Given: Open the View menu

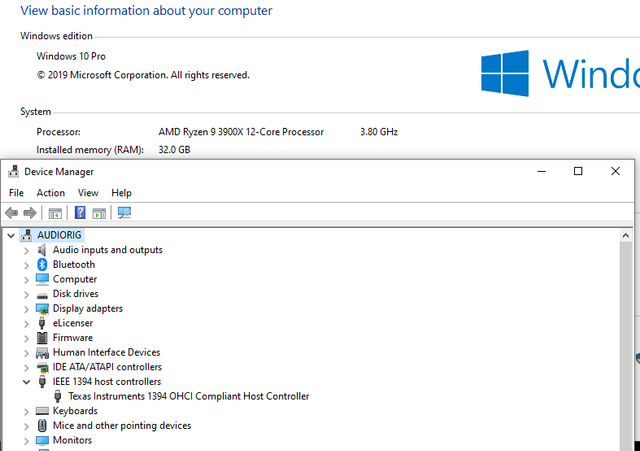Looking at the screenshot, I should [88, 193].
